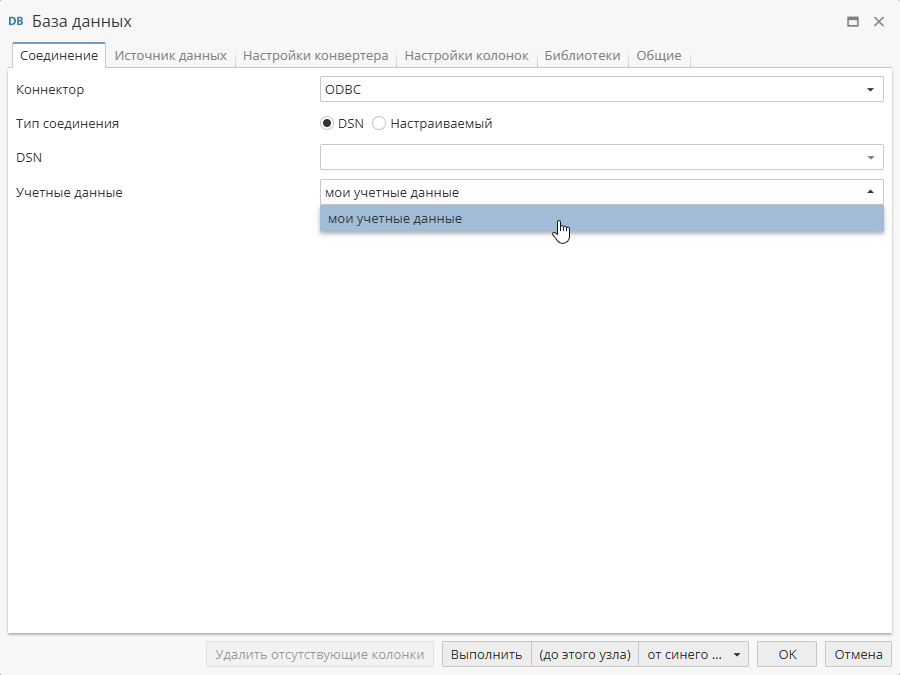Switch to the Источник данных tab
Screen dimensions: 900x675
pos(172,56)
